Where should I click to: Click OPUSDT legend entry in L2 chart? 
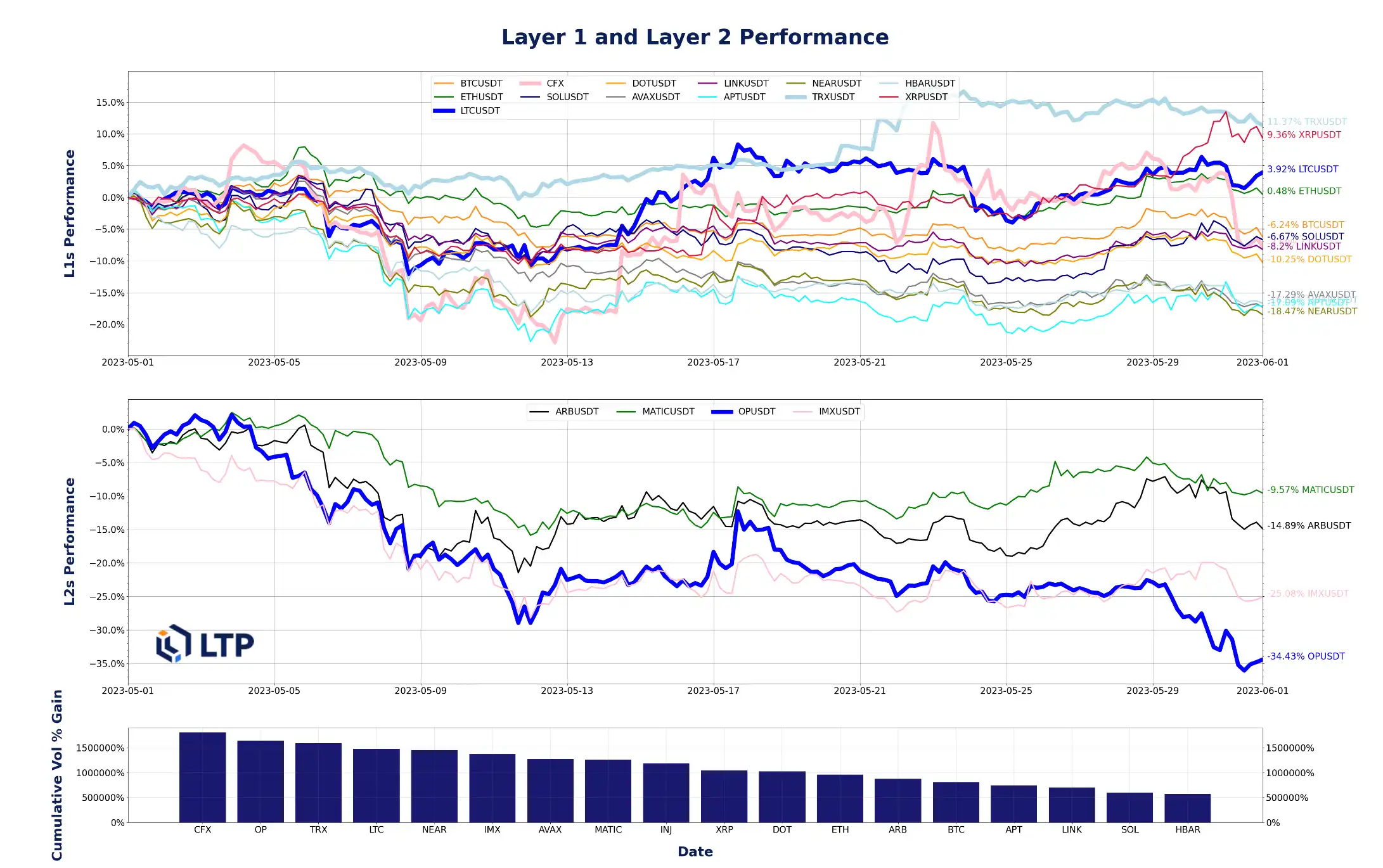tap(743, 412)
